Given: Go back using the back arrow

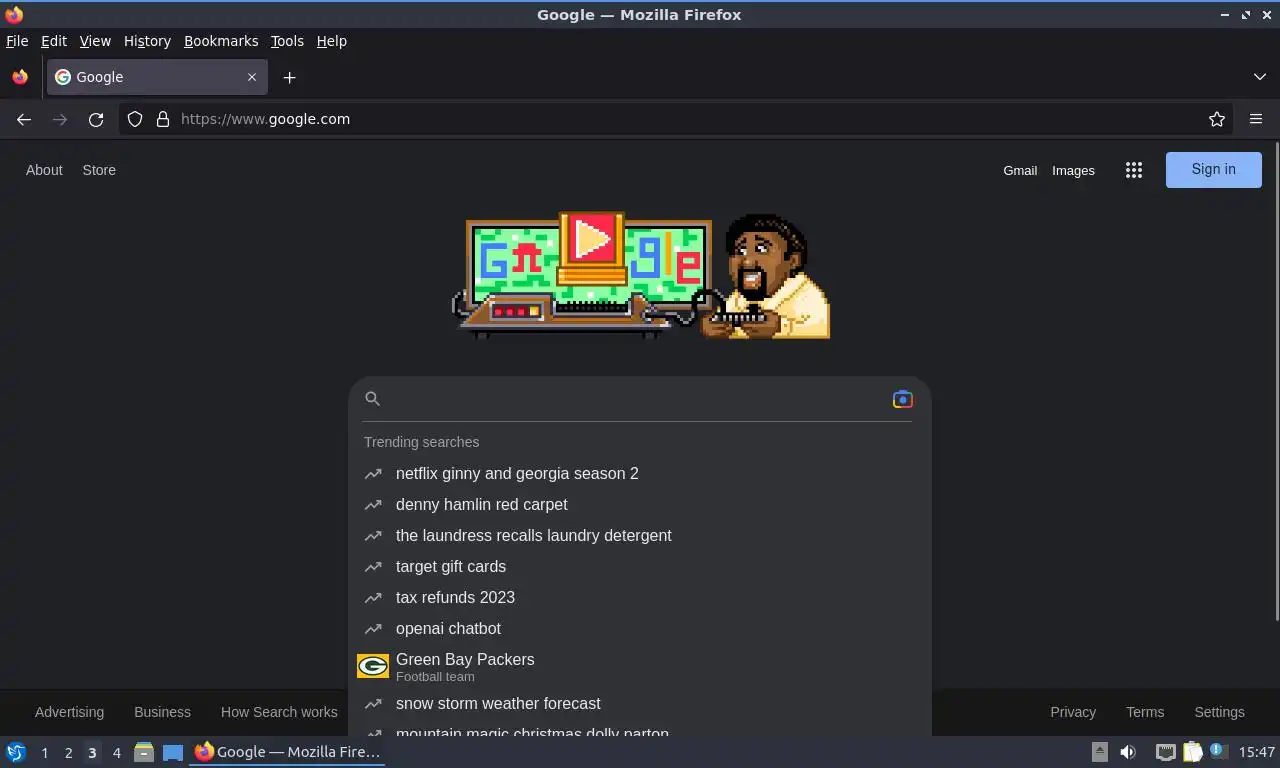Looking at the screenshot, I should click(24, 119).
